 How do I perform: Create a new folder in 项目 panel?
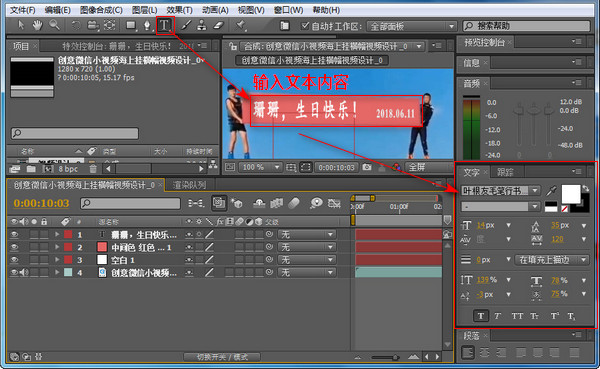[x=31, y=169]
